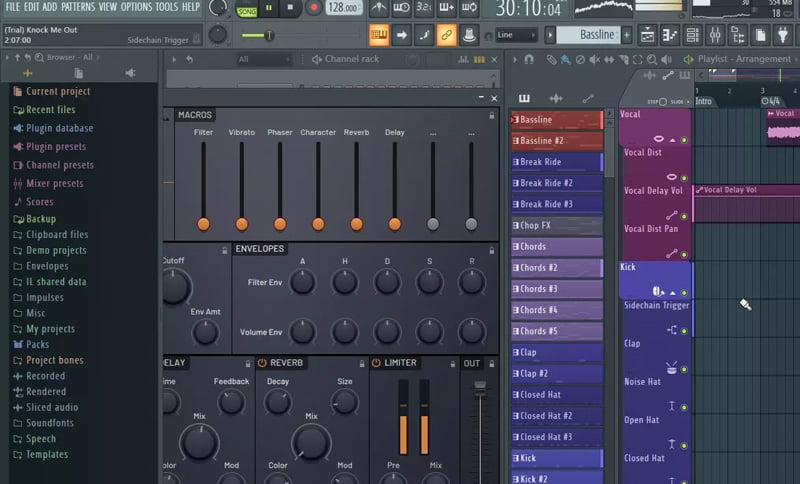Screen dimensions: 800x484
Task: Open the Bassline pattern selector
Action: click(x=588, y=35)
